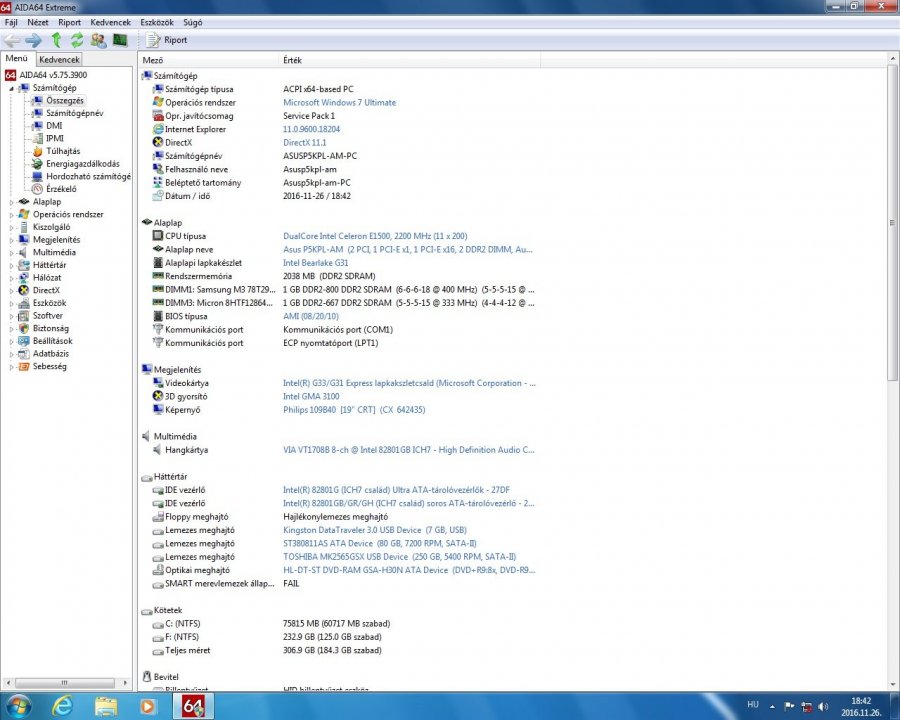Expand the Operációs rendszer tree node
This screenshot has width=900, height=720.
click(11, 215)
